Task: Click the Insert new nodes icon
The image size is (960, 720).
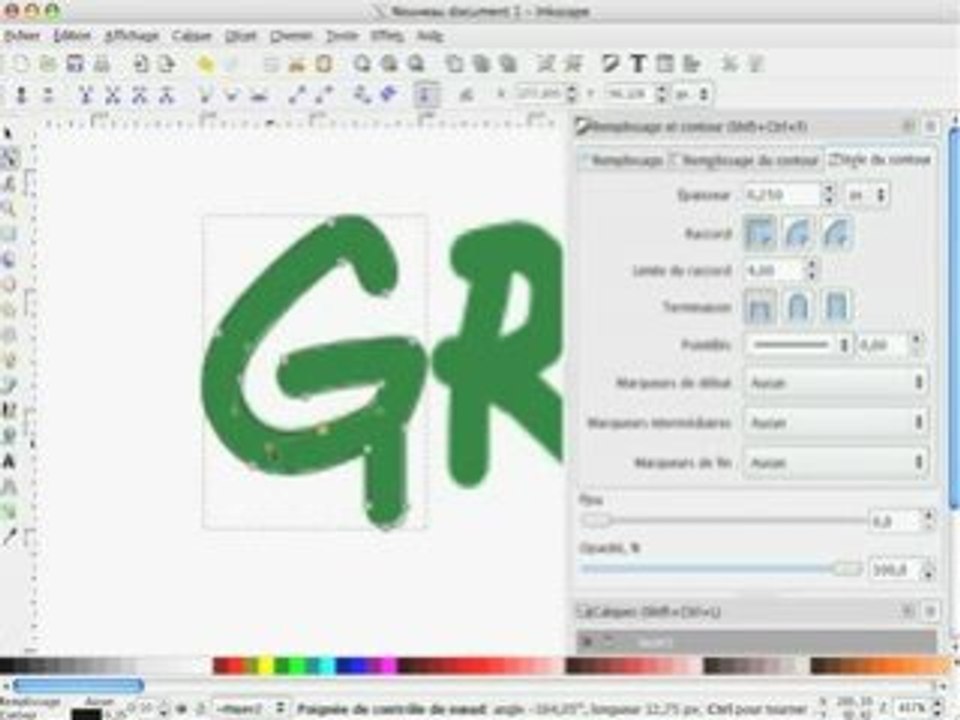Action: point(21,95)
